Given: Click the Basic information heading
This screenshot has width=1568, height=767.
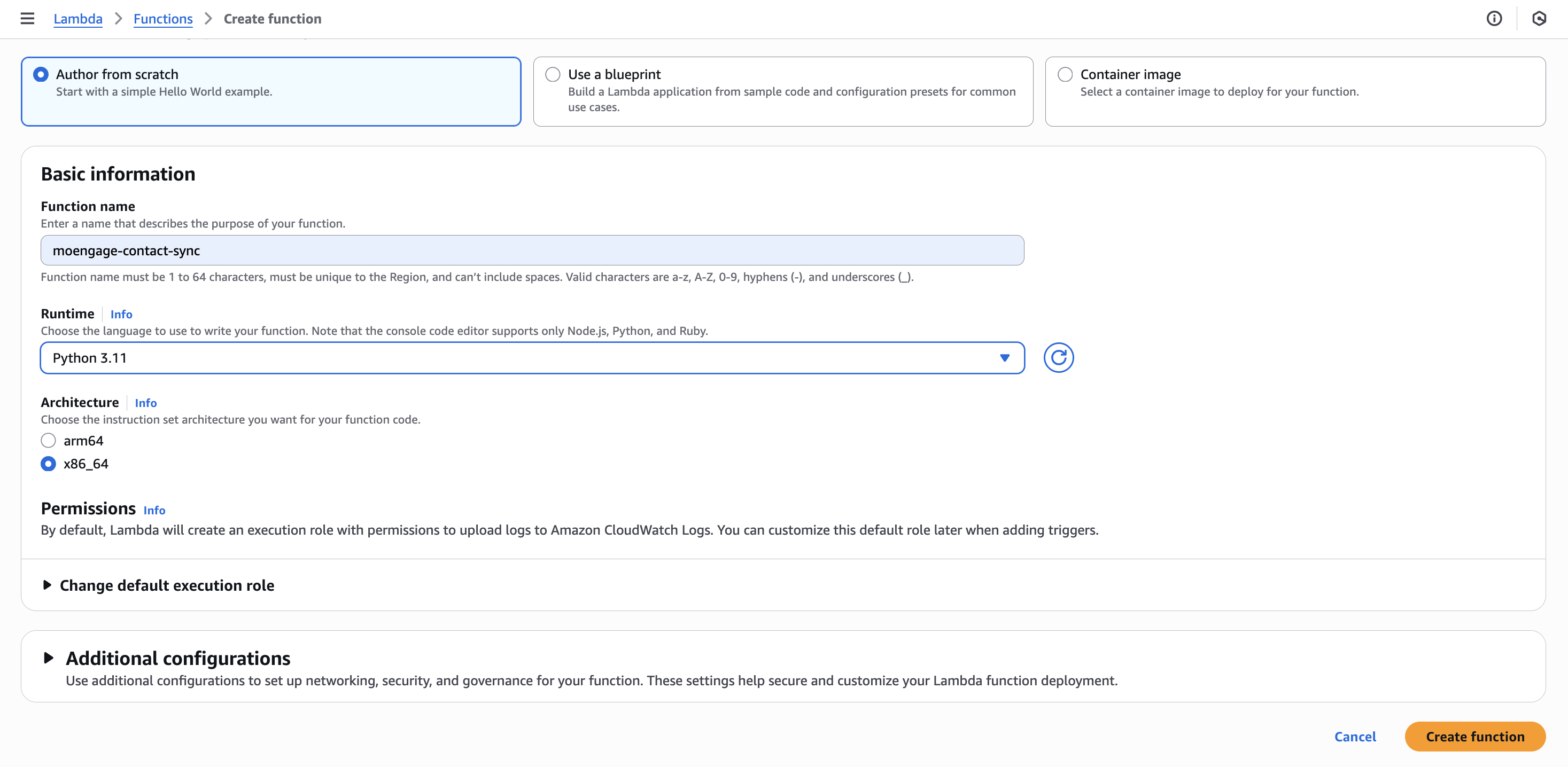Looking at the screenshot, I should 118,174.
